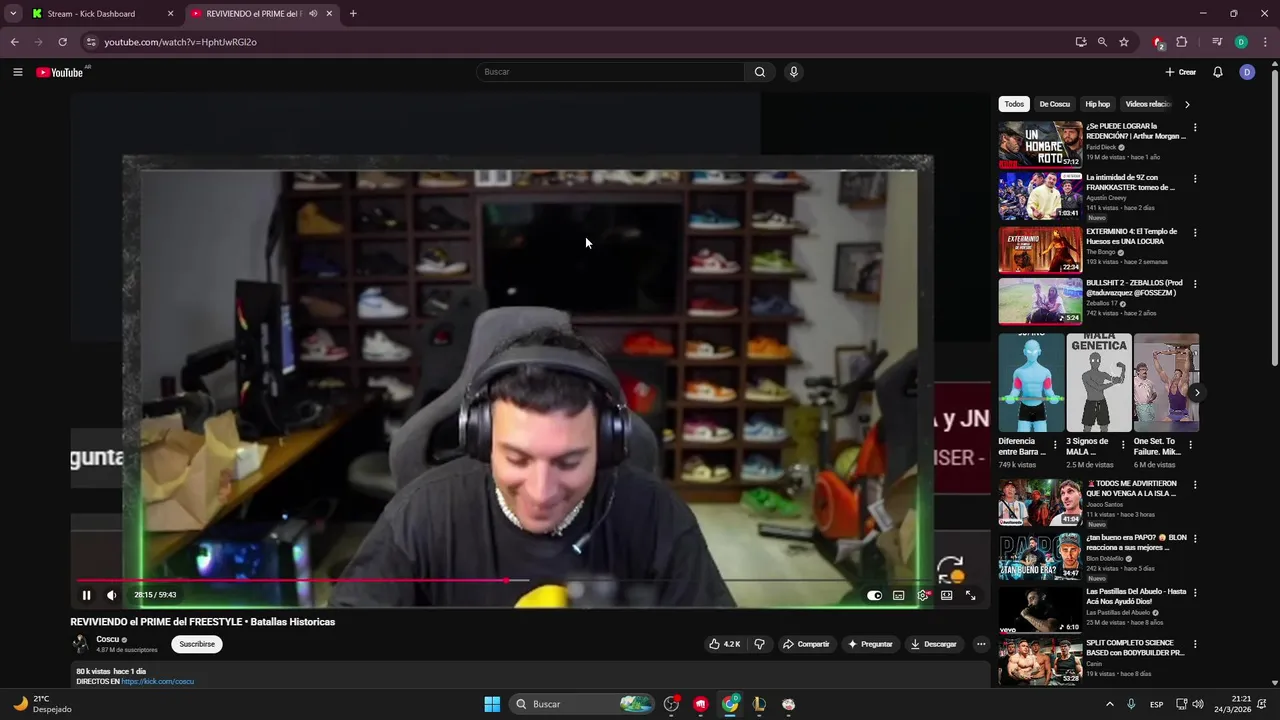Pause the video playback

pyautogui.click(x=86, y=595)
